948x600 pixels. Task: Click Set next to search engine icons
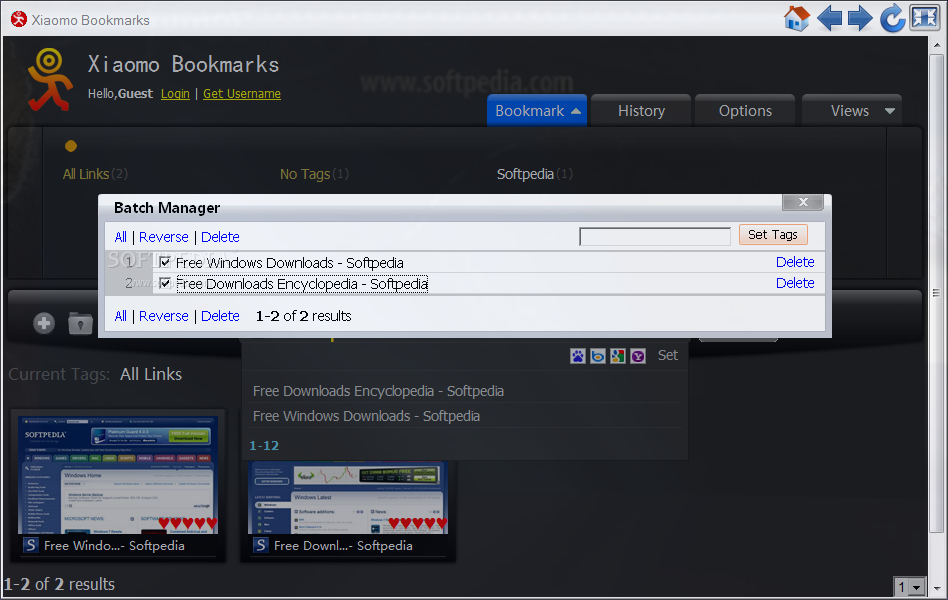click(667, 356)
